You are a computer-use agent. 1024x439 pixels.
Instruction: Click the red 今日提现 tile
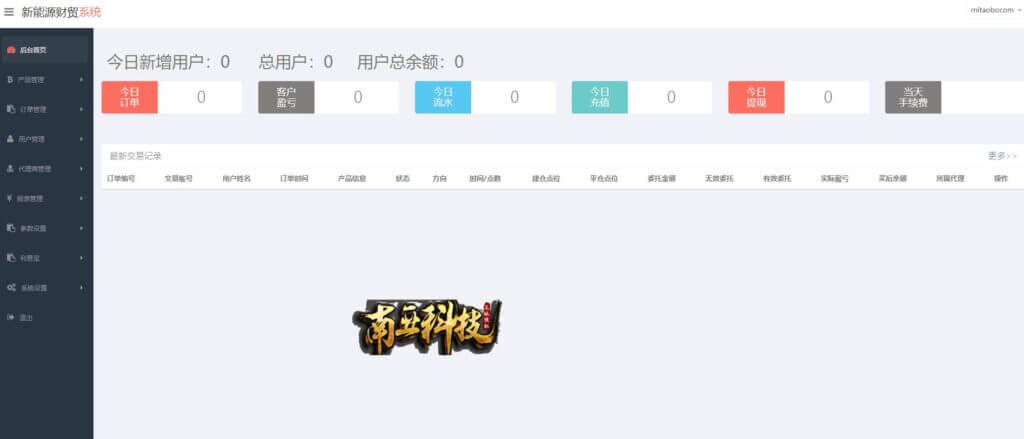[x=756, y=97]
